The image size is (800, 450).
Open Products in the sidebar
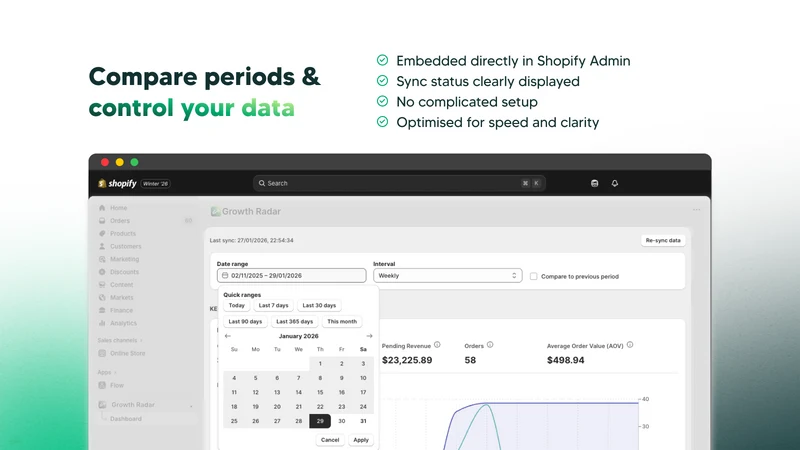tap(123, 234)
